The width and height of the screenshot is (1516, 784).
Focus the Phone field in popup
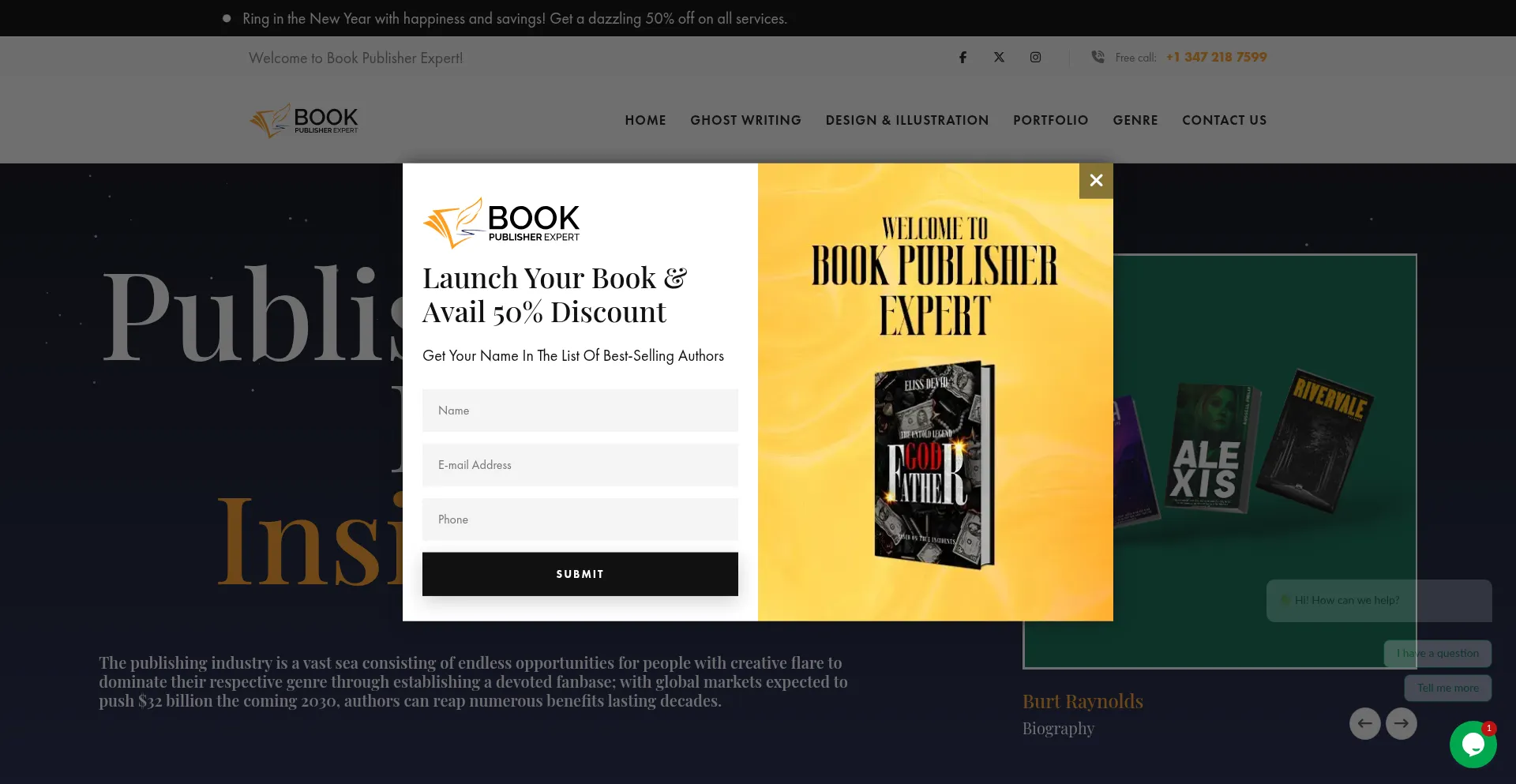tap(580, 520)
